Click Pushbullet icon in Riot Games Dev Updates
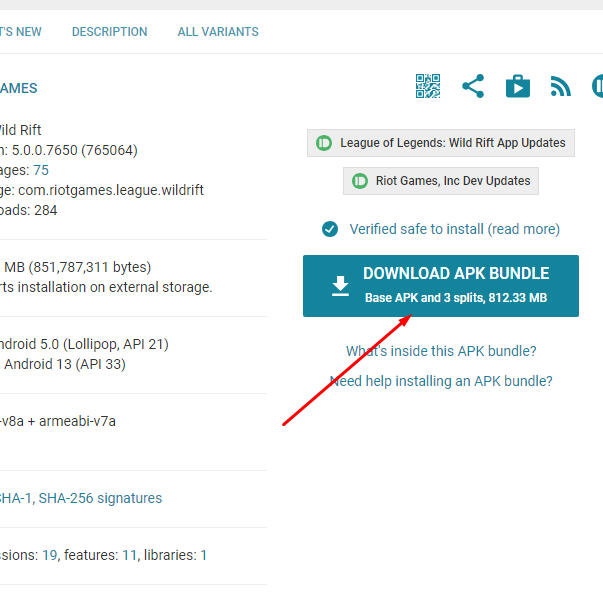This screenshot has width=603, height=603. [359, 181]
